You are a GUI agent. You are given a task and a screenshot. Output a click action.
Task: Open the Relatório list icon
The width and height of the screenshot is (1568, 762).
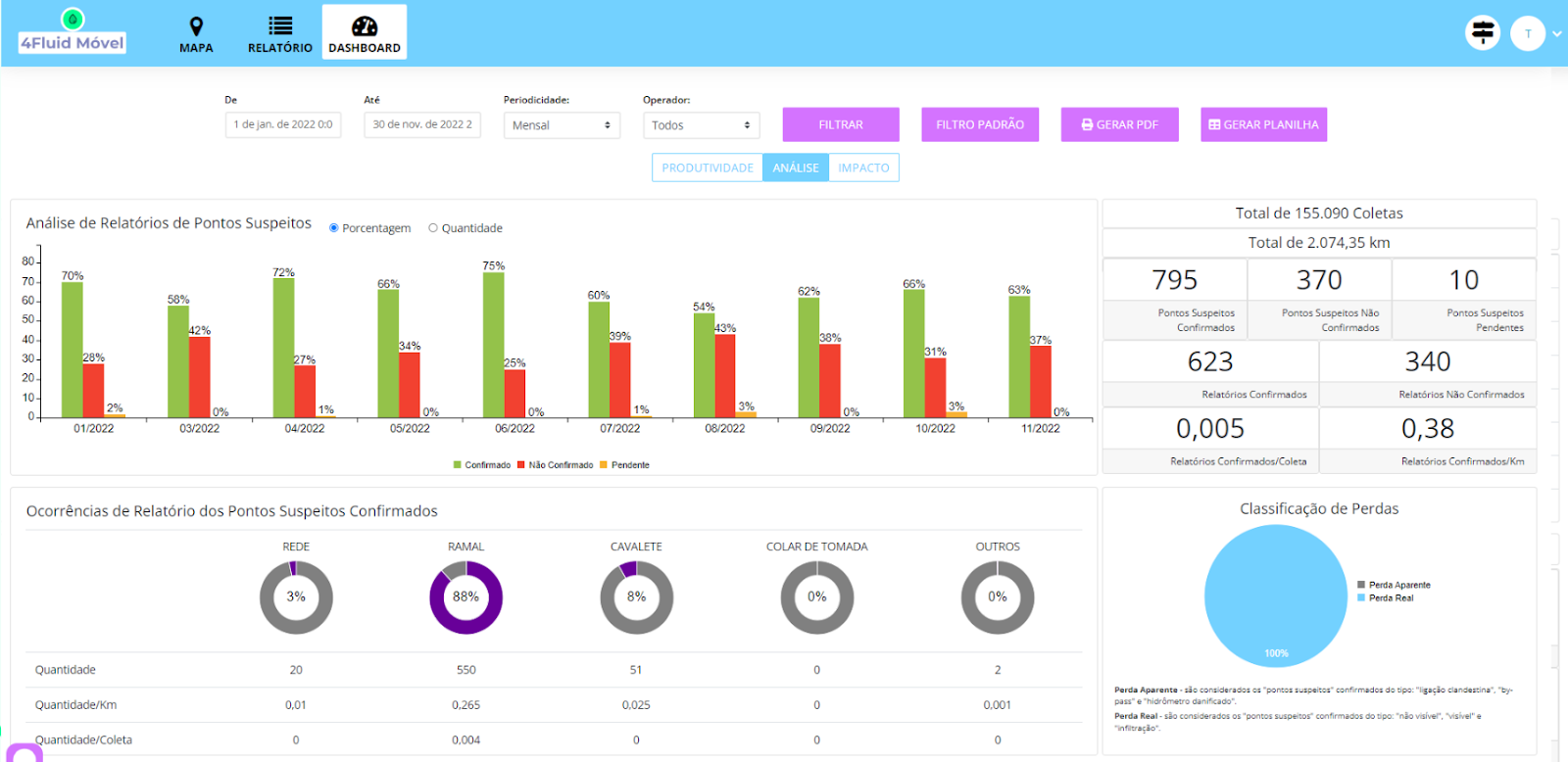point(280,26)
